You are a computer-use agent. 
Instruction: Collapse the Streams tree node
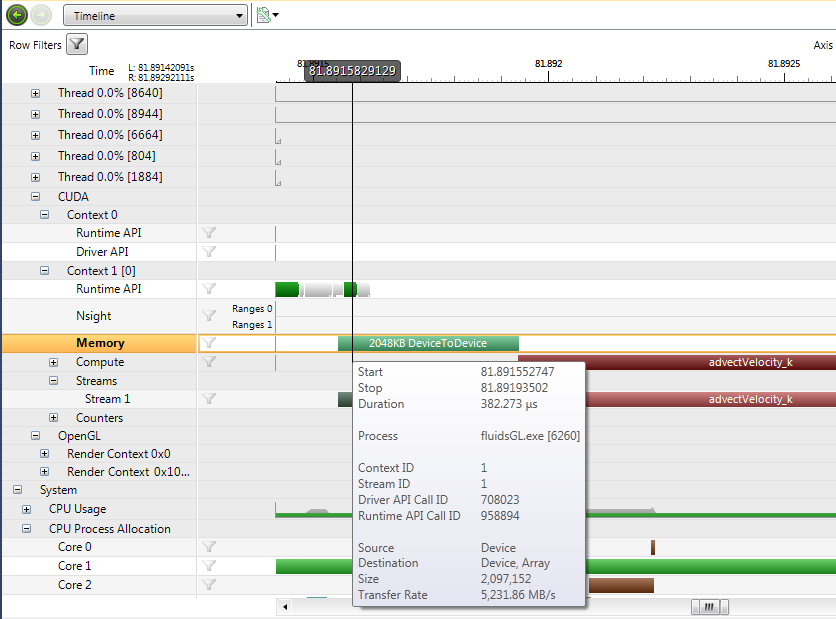[54, 381]
